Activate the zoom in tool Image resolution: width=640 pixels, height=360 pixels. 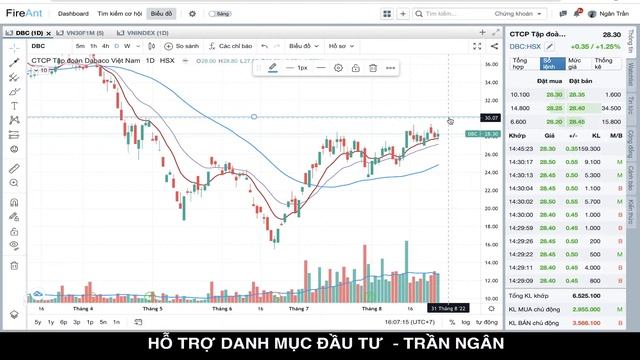pyautogui.click(x=14, y=182)
